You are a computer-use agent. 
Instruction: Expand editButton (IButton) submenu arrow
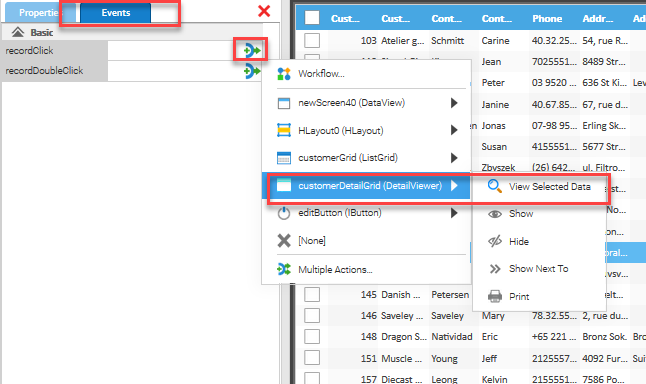tap(454, 213)
